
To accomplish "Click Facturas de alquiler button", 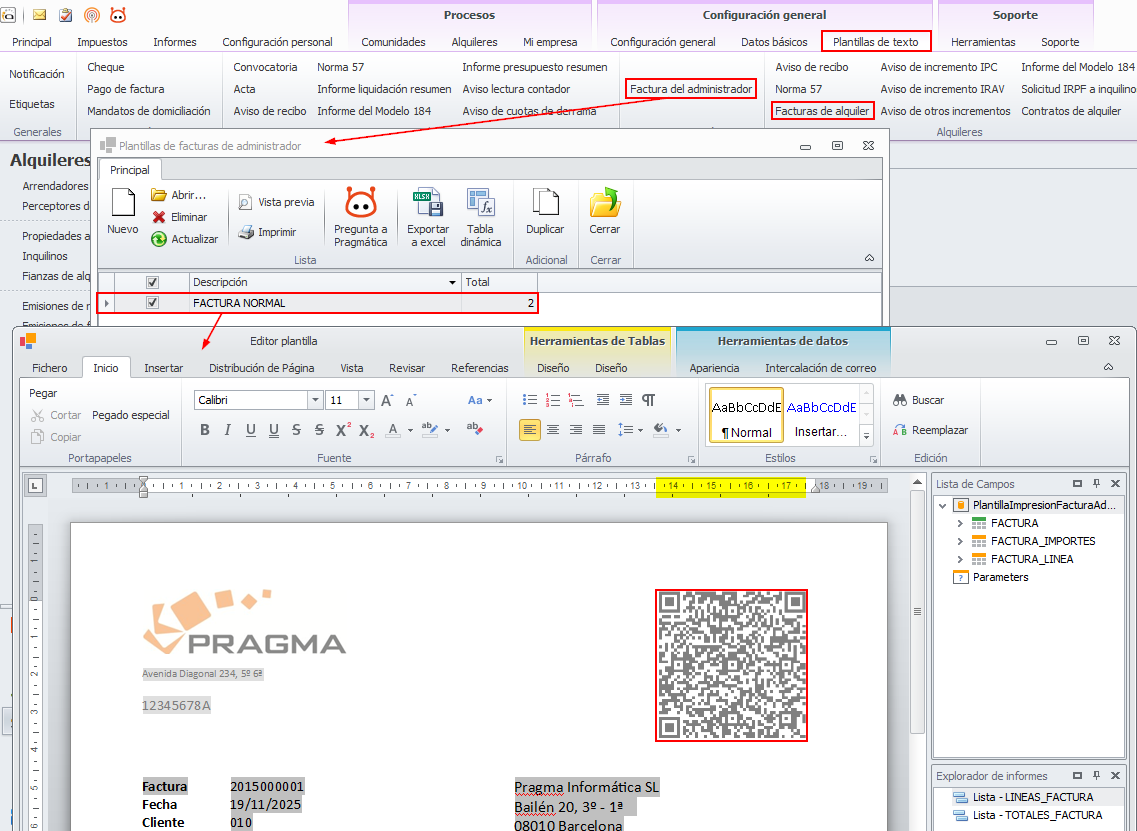I will (822, 111).
